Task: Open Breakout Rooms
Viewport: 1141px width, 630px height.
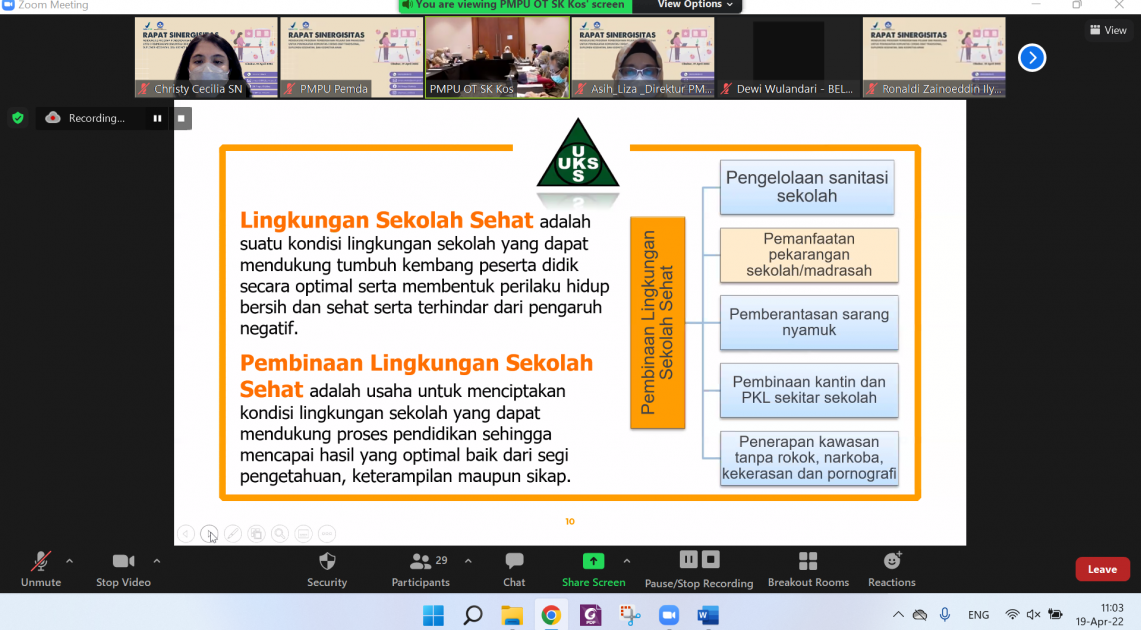Action: click(x=808, y=568)
